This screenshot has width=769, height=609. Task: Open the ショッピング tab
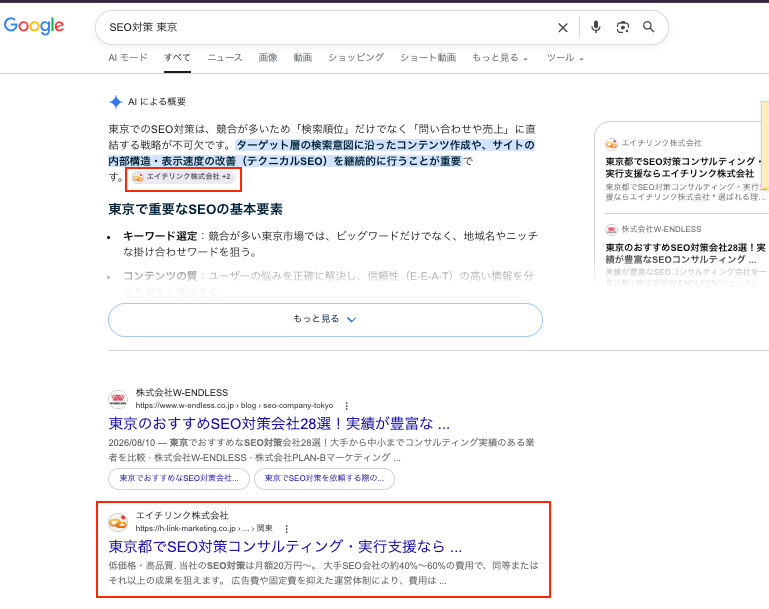click(356, 58)
